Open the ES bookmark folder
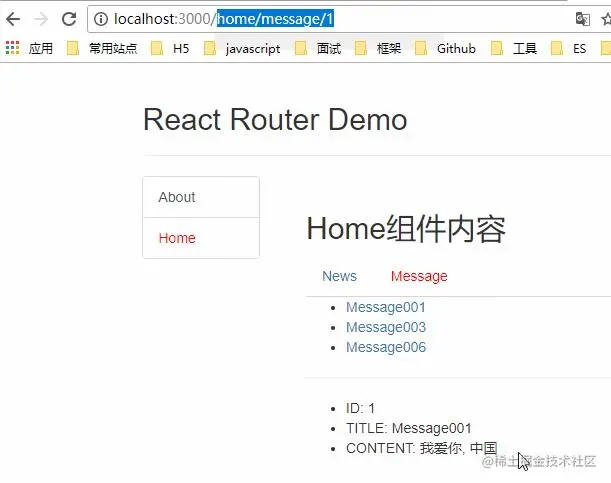This screenshot has height=483, width=611. (x=568, y=48)
